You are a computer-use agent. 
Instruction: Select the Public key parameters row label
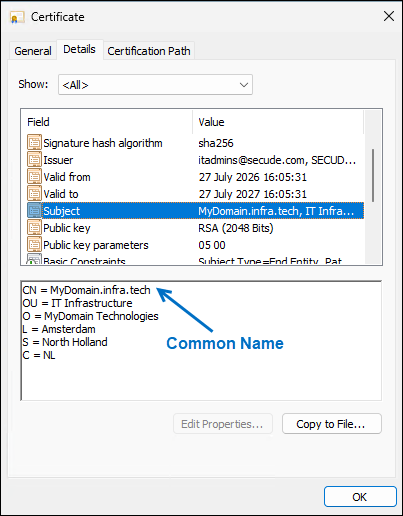tap(96, 245)
